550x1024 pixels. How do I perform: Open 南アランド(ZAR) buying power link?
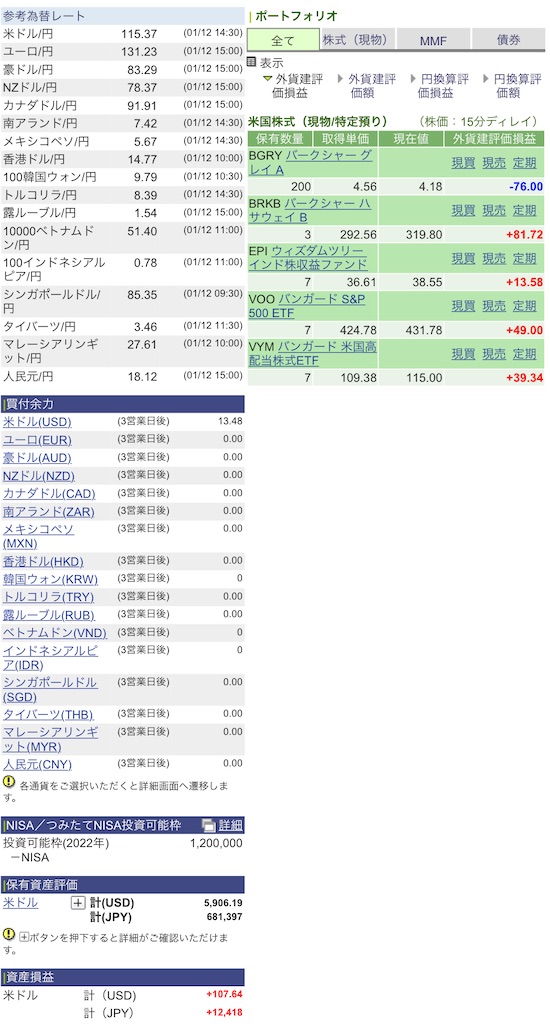[48, 511]
